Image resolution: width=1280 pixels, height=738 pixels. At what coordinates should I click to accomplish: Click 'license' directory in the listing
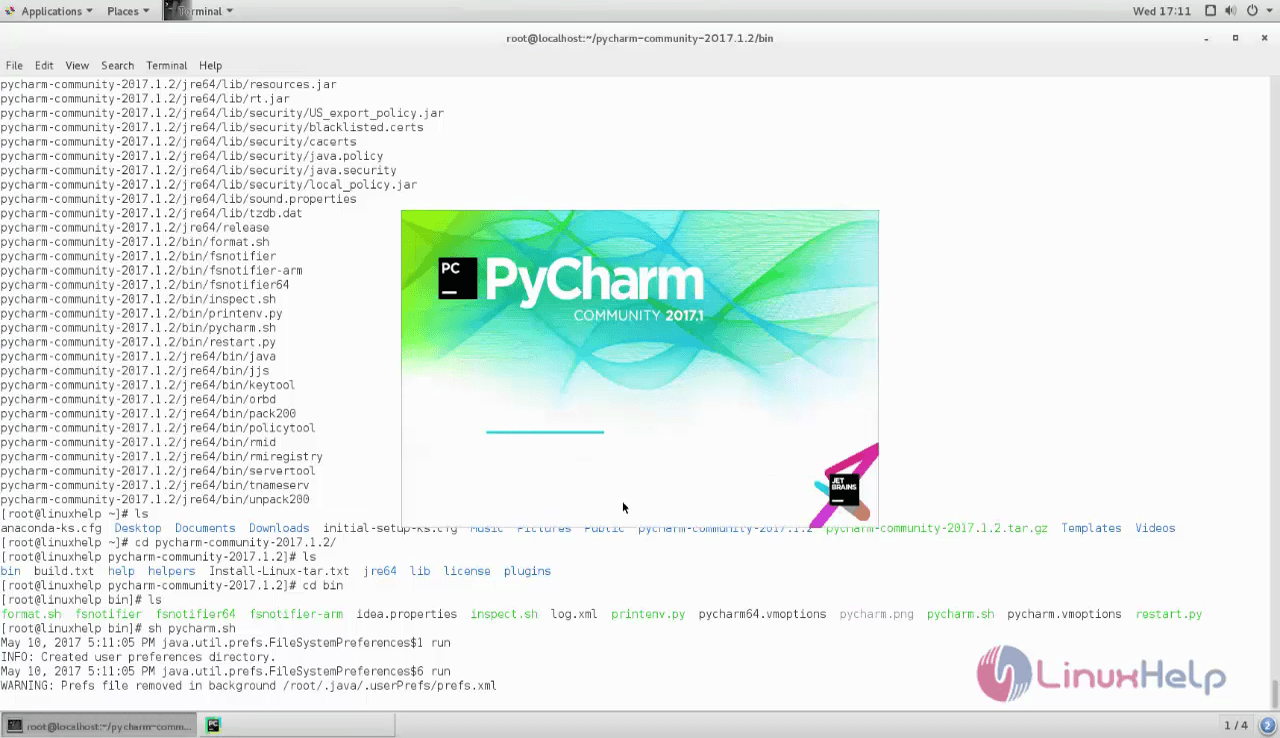coord(467,571)
